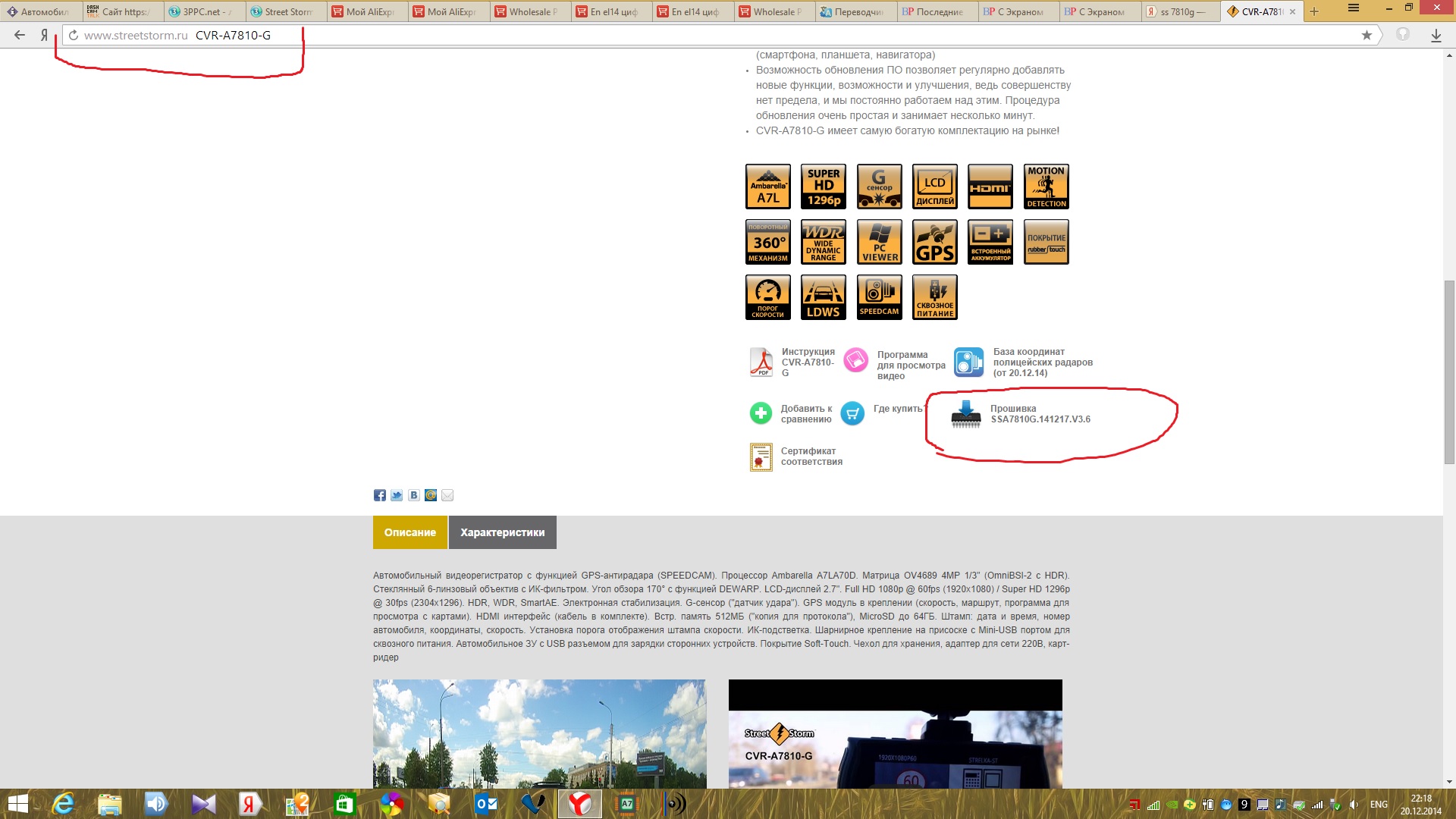
Task: Open Инструкция CVR-A7810-G link
Action: (x=808, y=362)
